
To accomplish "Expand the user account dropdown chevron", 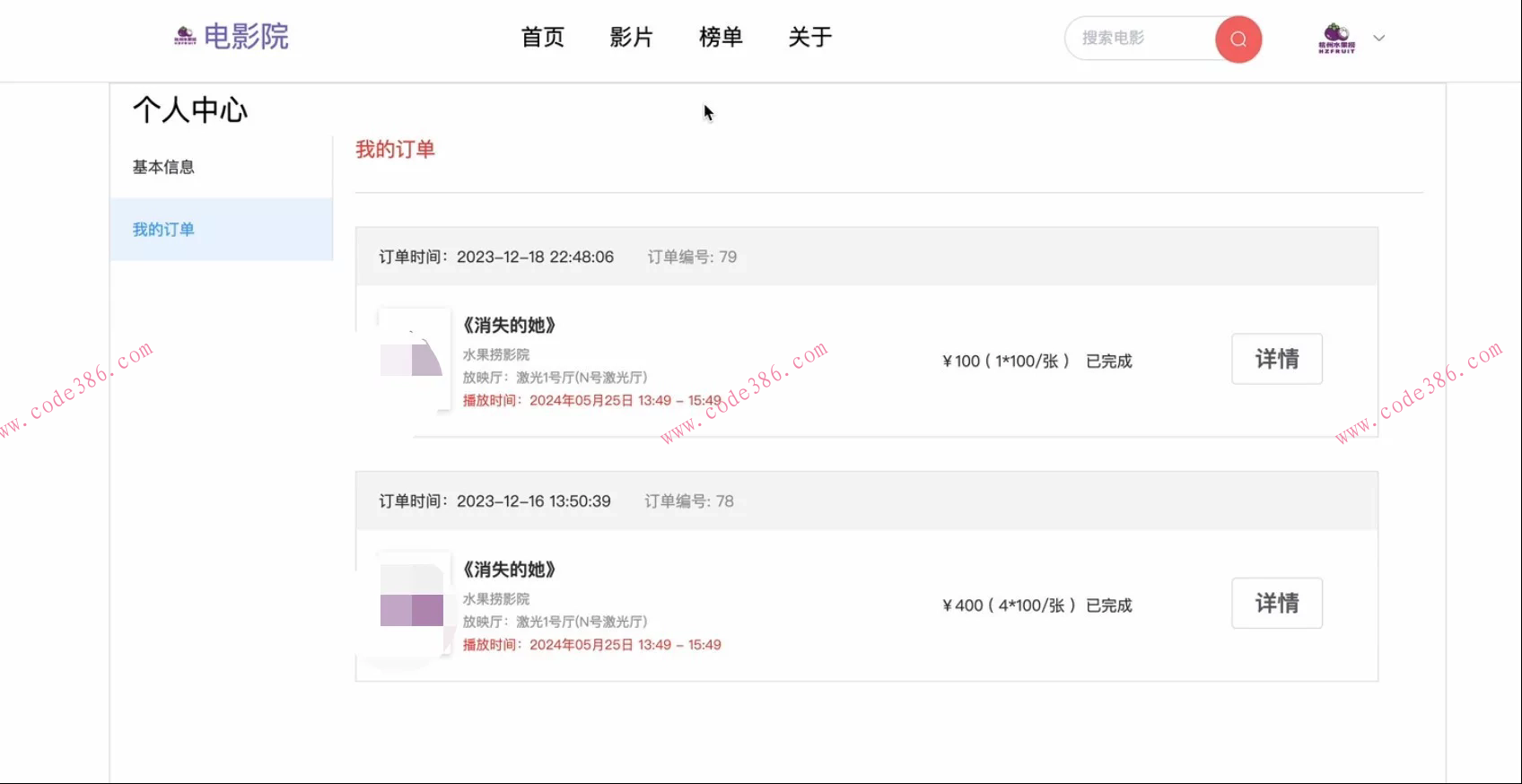I will (1379, 39).
